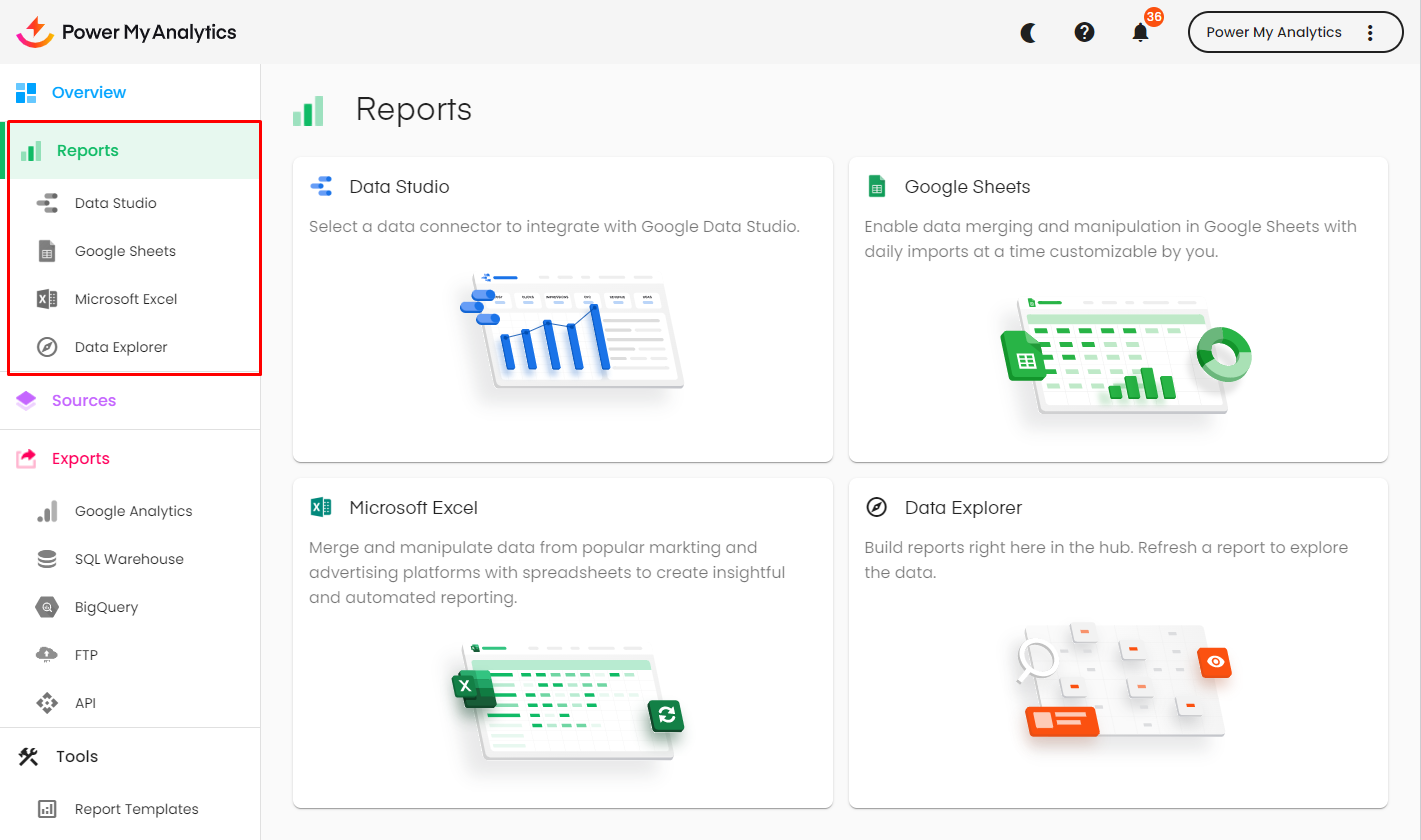Open notifications bell with 36 badge
Viewport: 1421px width, 840px height.
pos(1140,32)
